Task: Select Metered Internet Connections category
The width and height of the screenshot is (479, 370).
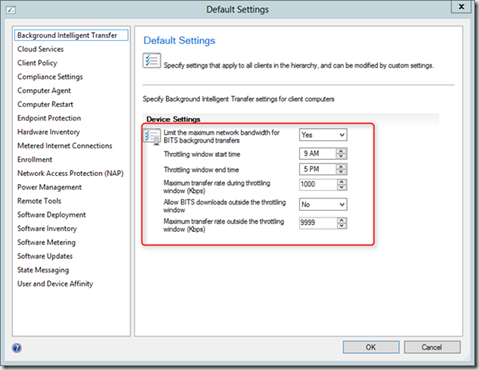Action: coord(65,146)
